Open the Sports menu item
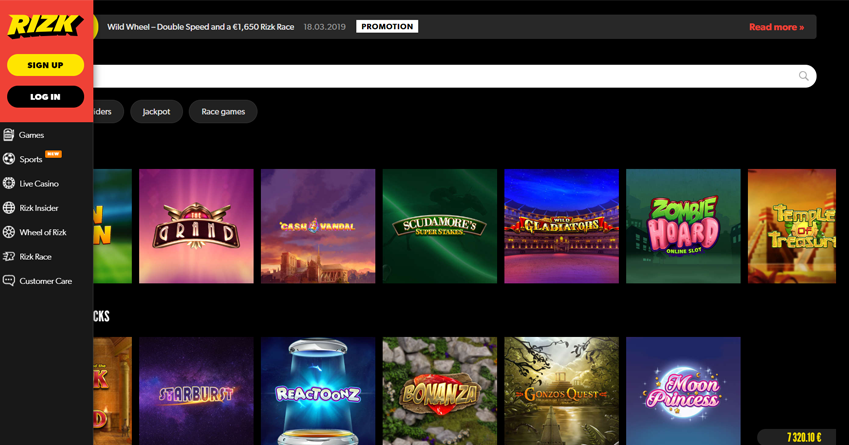 31,159
